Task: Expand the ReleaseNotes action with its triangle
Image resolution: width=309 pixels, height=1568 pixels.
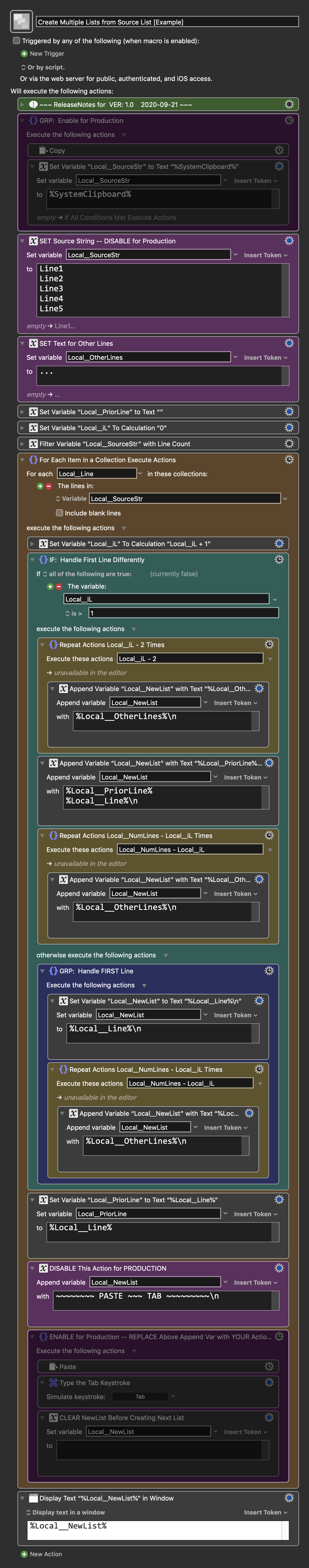Action: [x=22, y=105]
